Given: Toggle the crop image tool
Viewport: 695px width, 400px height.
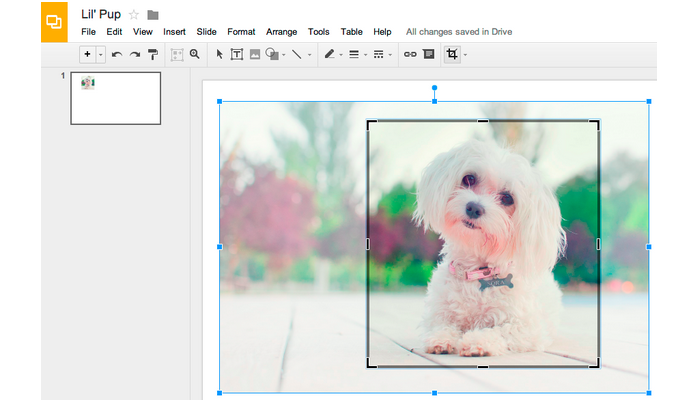Looking at the screenshot, I should click(x=452, y=54).
